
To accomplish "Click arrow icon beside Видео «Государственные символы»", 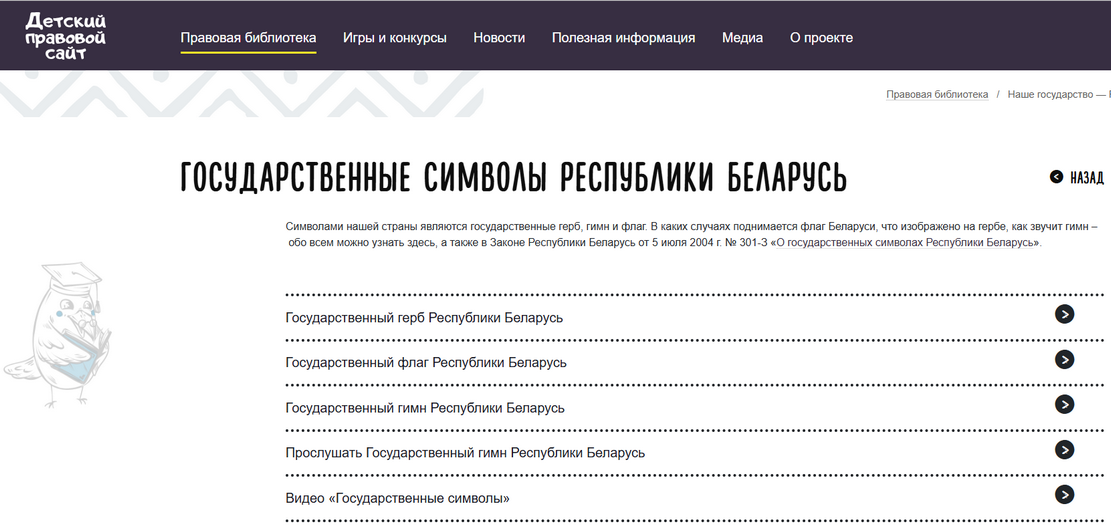I will click(1064, 495).
